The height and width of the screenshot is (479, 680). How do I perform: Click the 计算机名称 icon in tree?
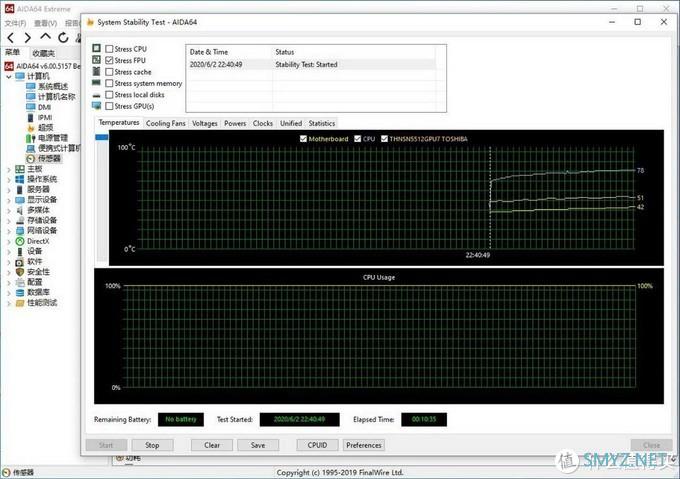pos(30,97)
